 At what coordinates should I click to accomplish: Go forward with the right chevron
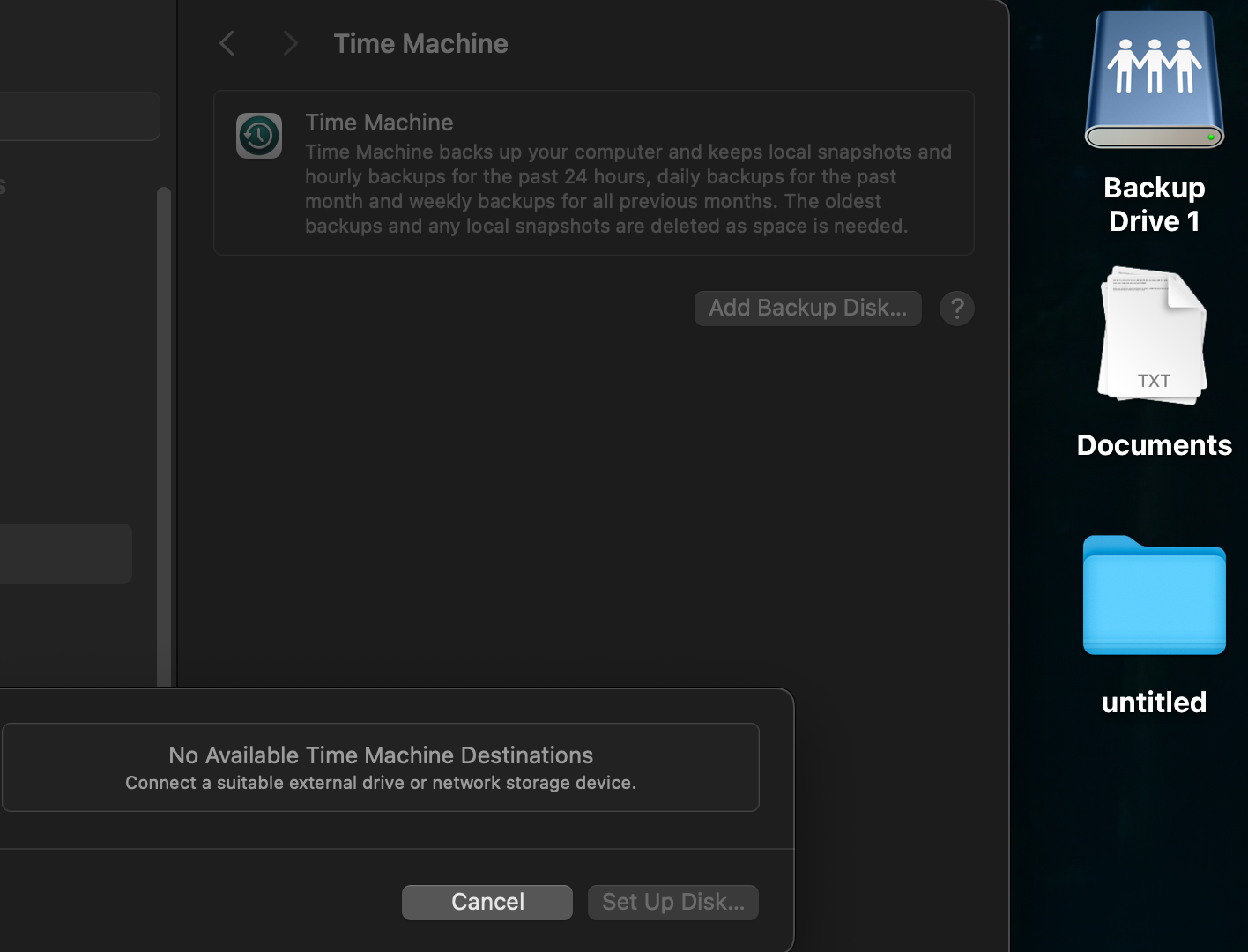(x=290, y=43)
